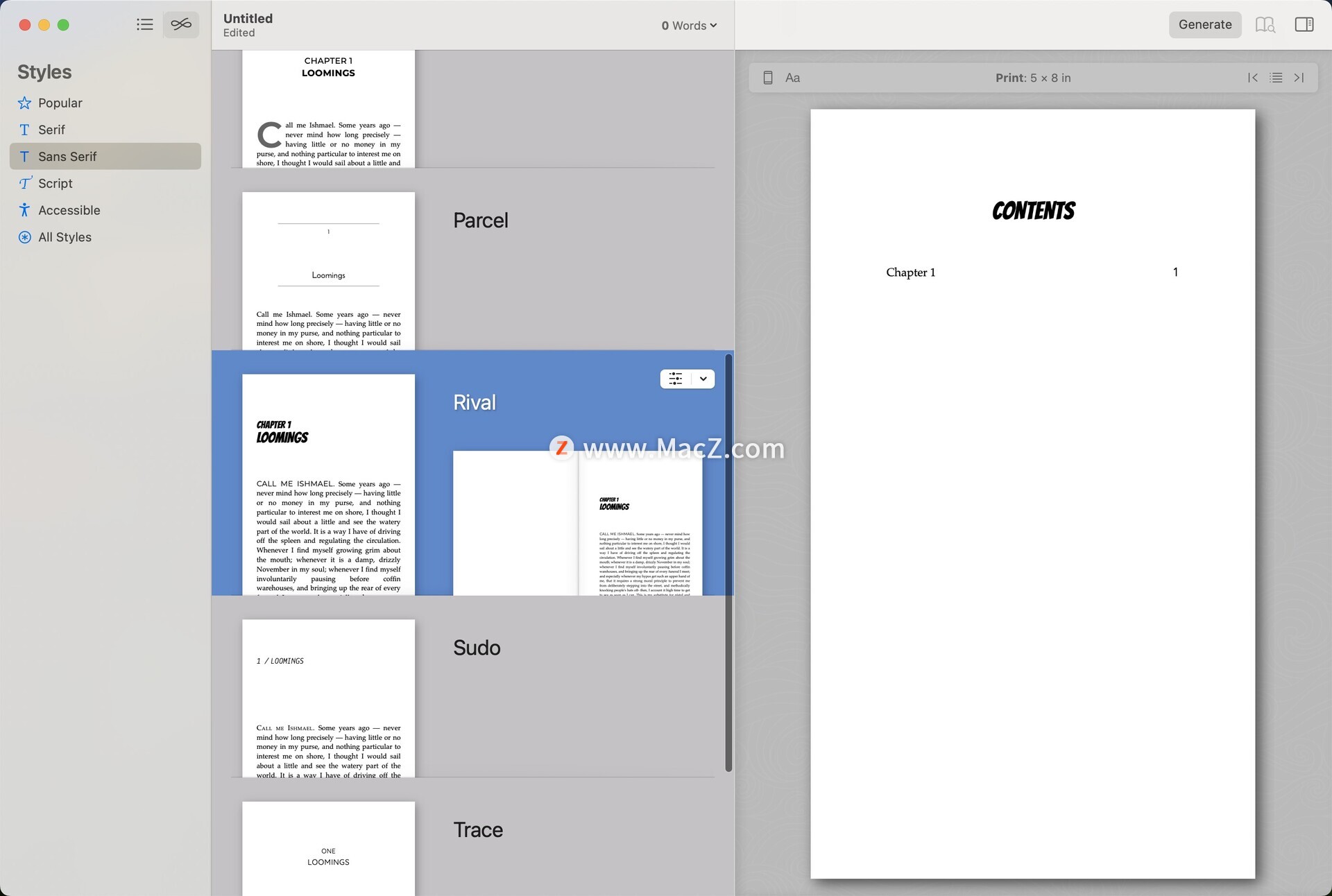
Task: Click the Script letter icon
Action: 25,183
